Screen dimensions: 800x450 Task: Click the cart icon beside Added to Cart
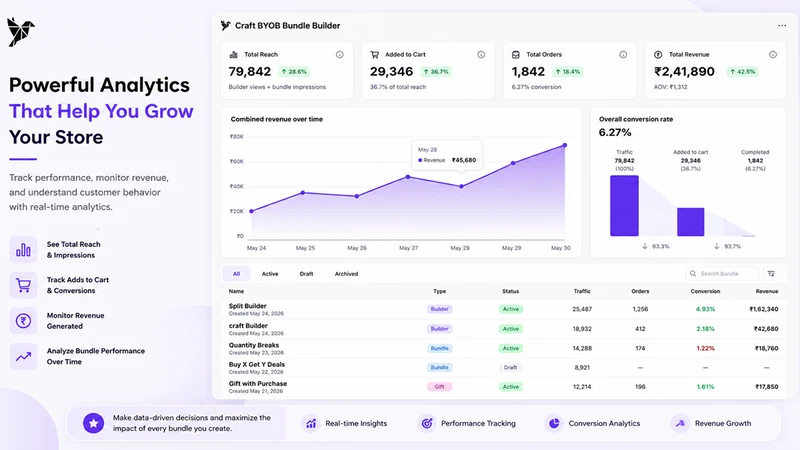point(374,55)
